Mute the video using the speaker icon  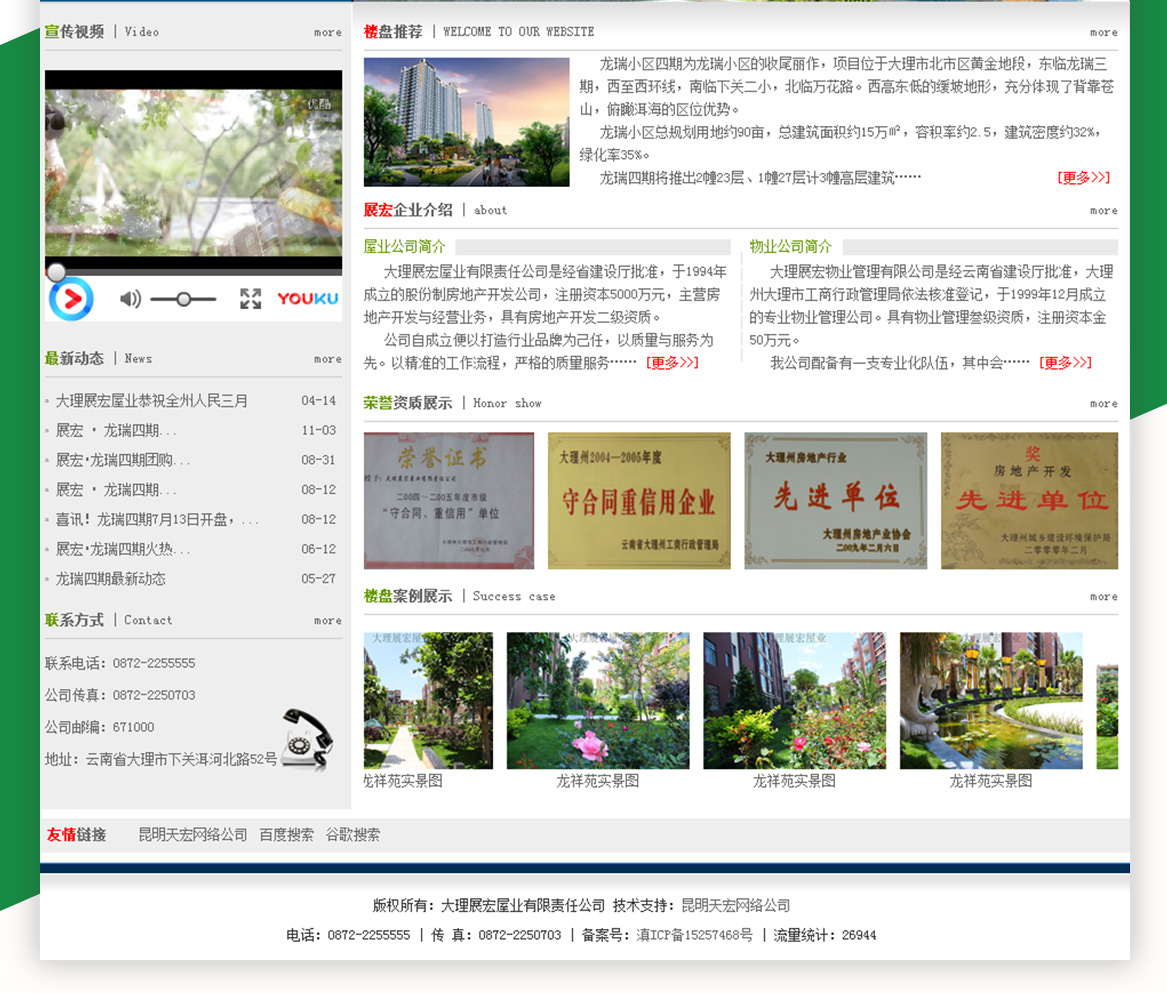tap(130, 299)
